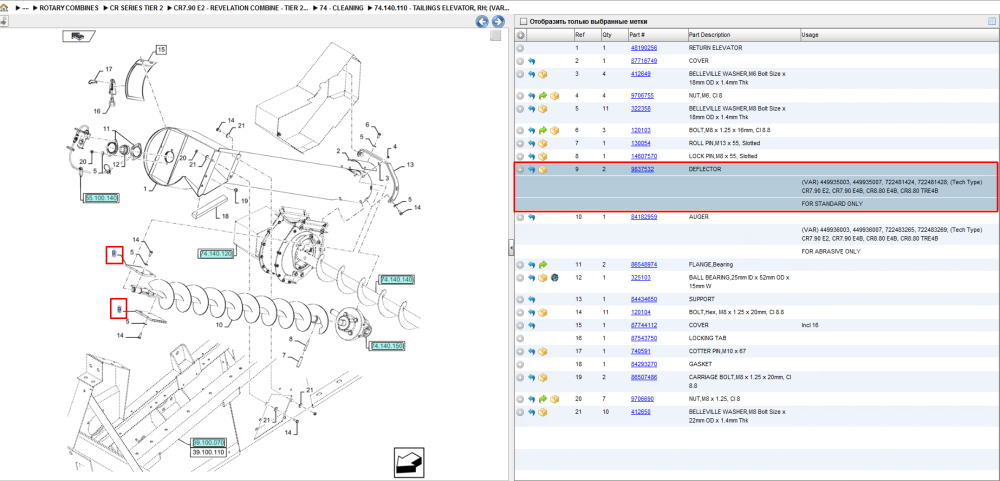Toggle selection circle for ROLL PIN row
Screen dimensions: 1000x481
click(520, 144)
